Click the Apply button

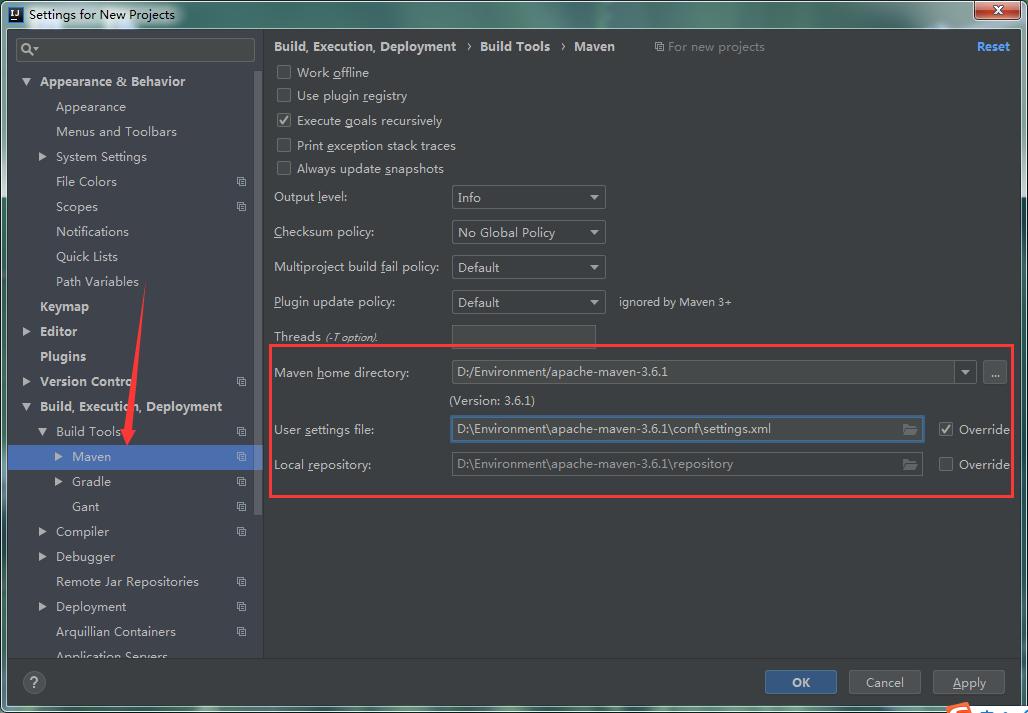[969, 682]
